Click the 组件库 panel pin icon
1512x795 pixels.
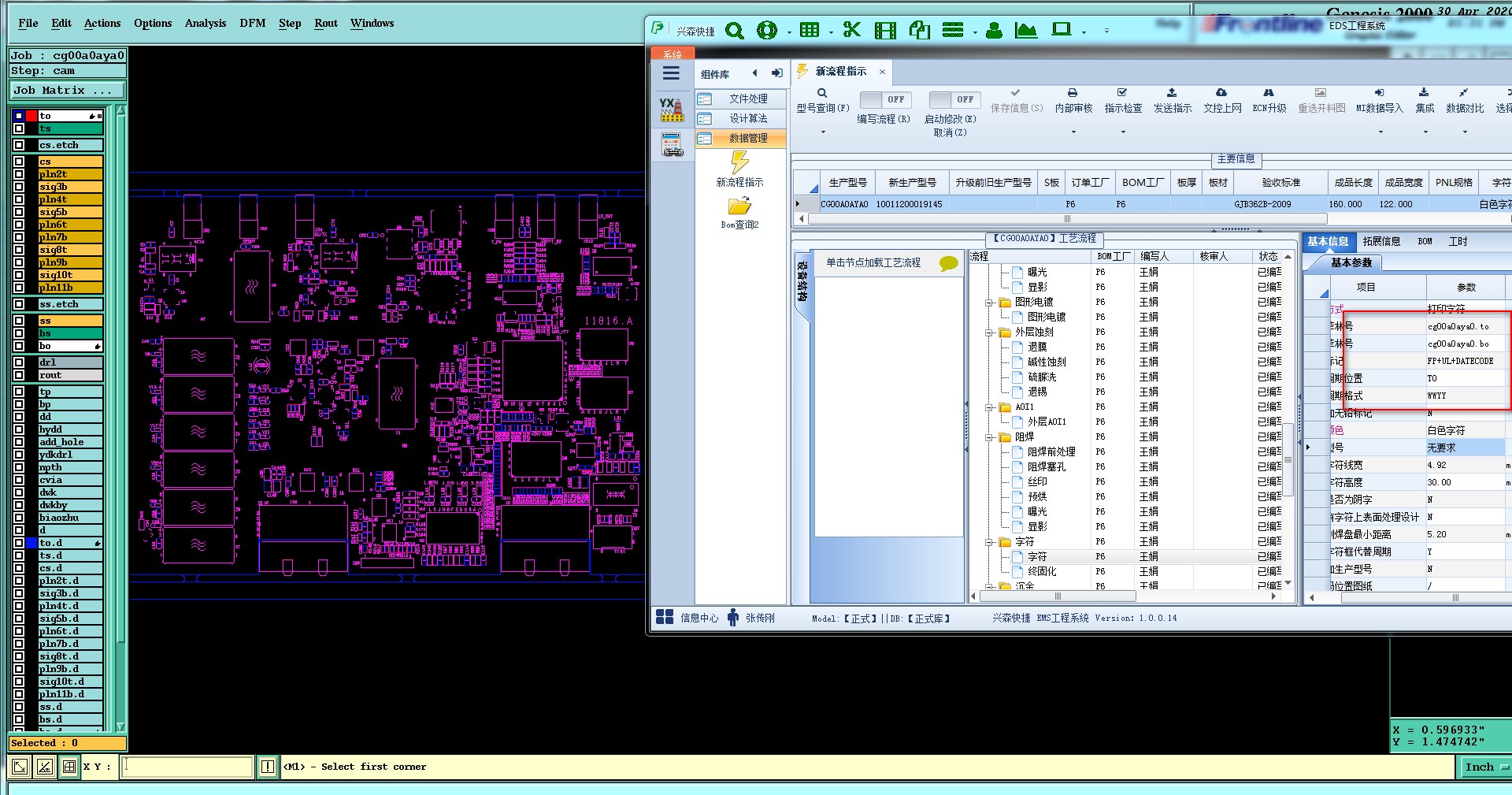click(x=776, y=73)
